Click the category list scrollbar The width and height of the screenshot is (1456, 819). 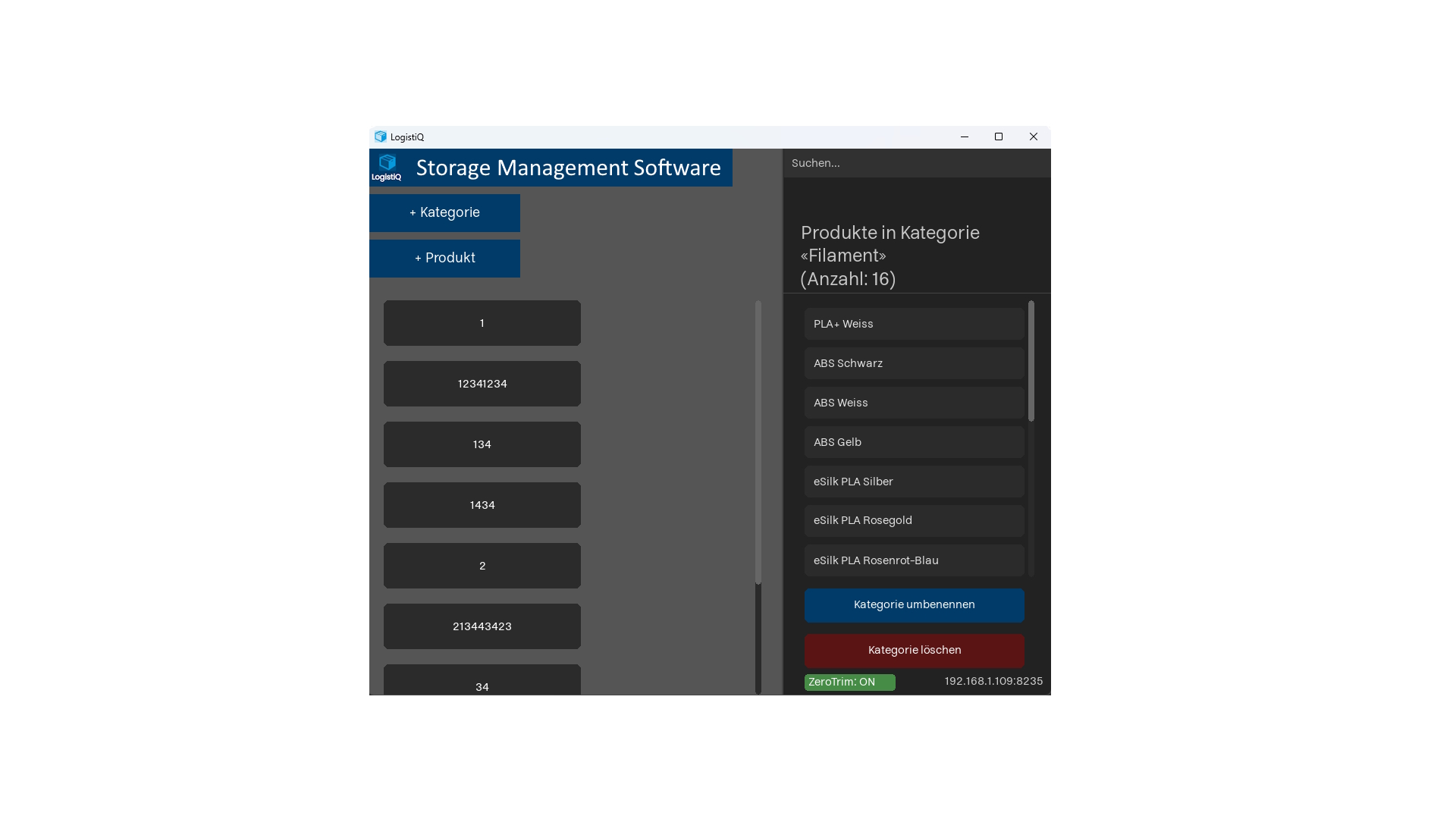coord(758,440)
